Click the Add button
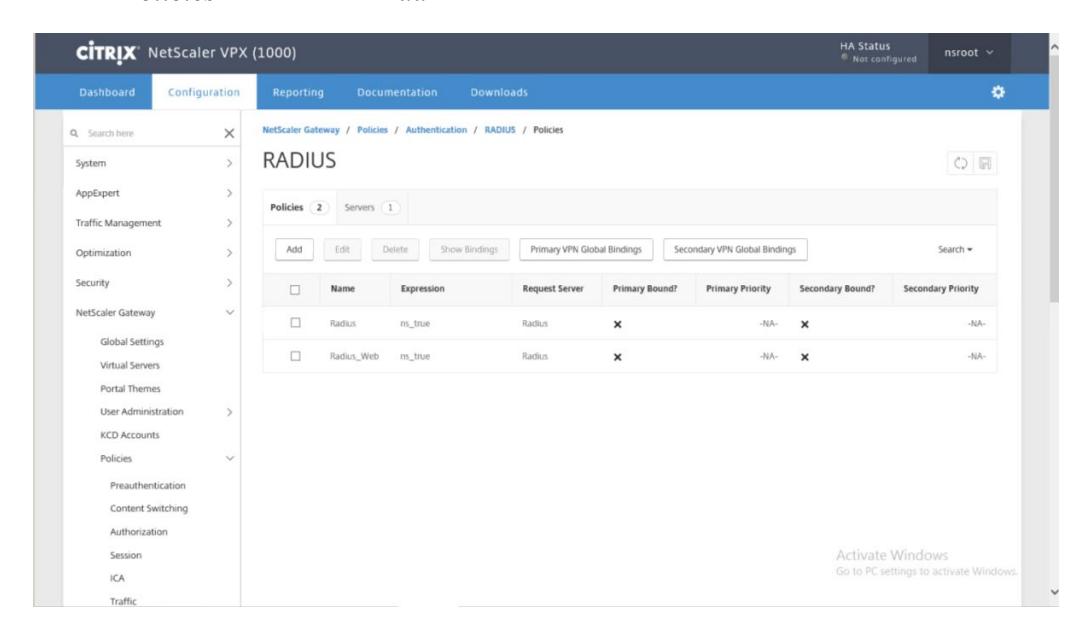This screenshot has width=1083, height=632. (294, 249)
